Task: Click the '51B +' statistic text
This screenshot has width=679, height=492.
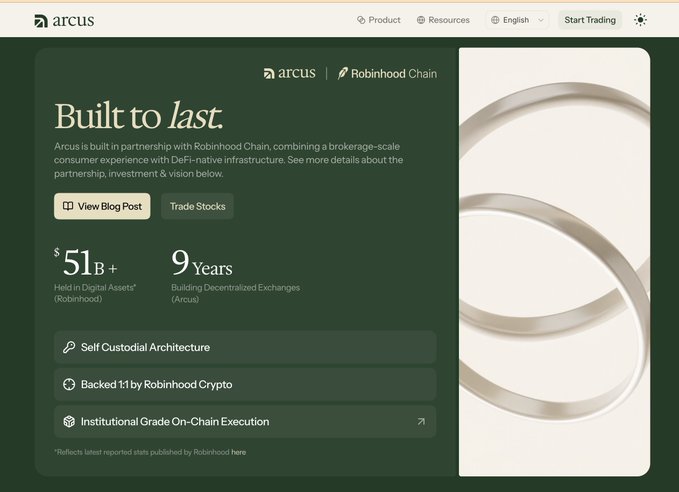Action: (x=86, y=262)
